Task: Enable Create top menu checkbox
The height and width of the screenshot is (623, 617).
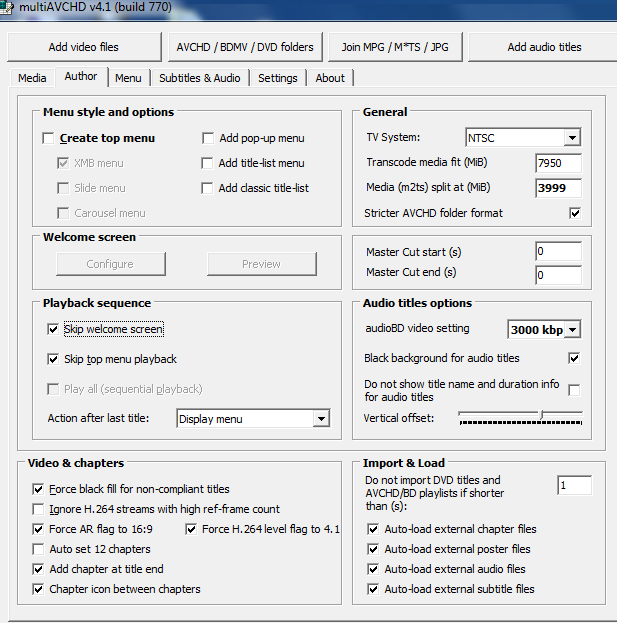Action: (x=48, y=138)
